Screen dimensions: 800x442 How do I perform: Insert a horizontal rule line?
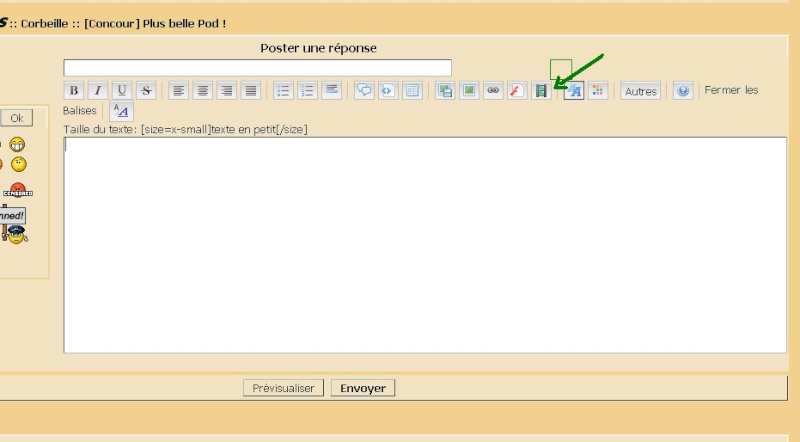[x=332, y=91]
